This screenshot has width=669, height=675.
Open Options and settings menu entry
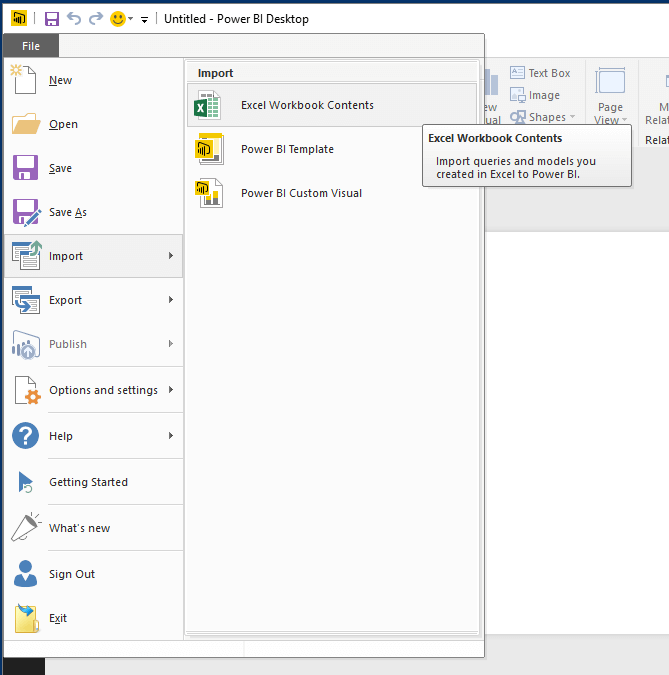93,390
